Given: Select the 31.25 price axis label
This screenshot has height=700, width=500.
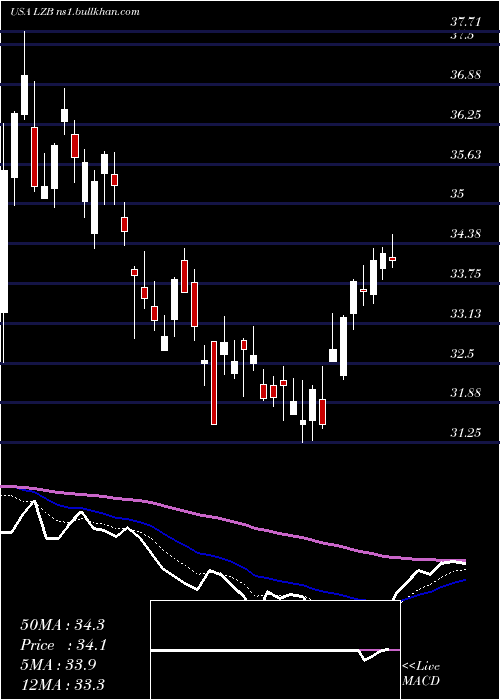Looking at the screenshot, I should (x=465, y=432).
